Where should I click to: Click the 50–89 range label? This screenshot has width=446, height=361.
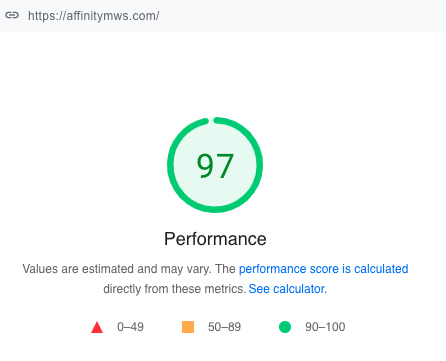pyautogui.click(x=224, y=327)
